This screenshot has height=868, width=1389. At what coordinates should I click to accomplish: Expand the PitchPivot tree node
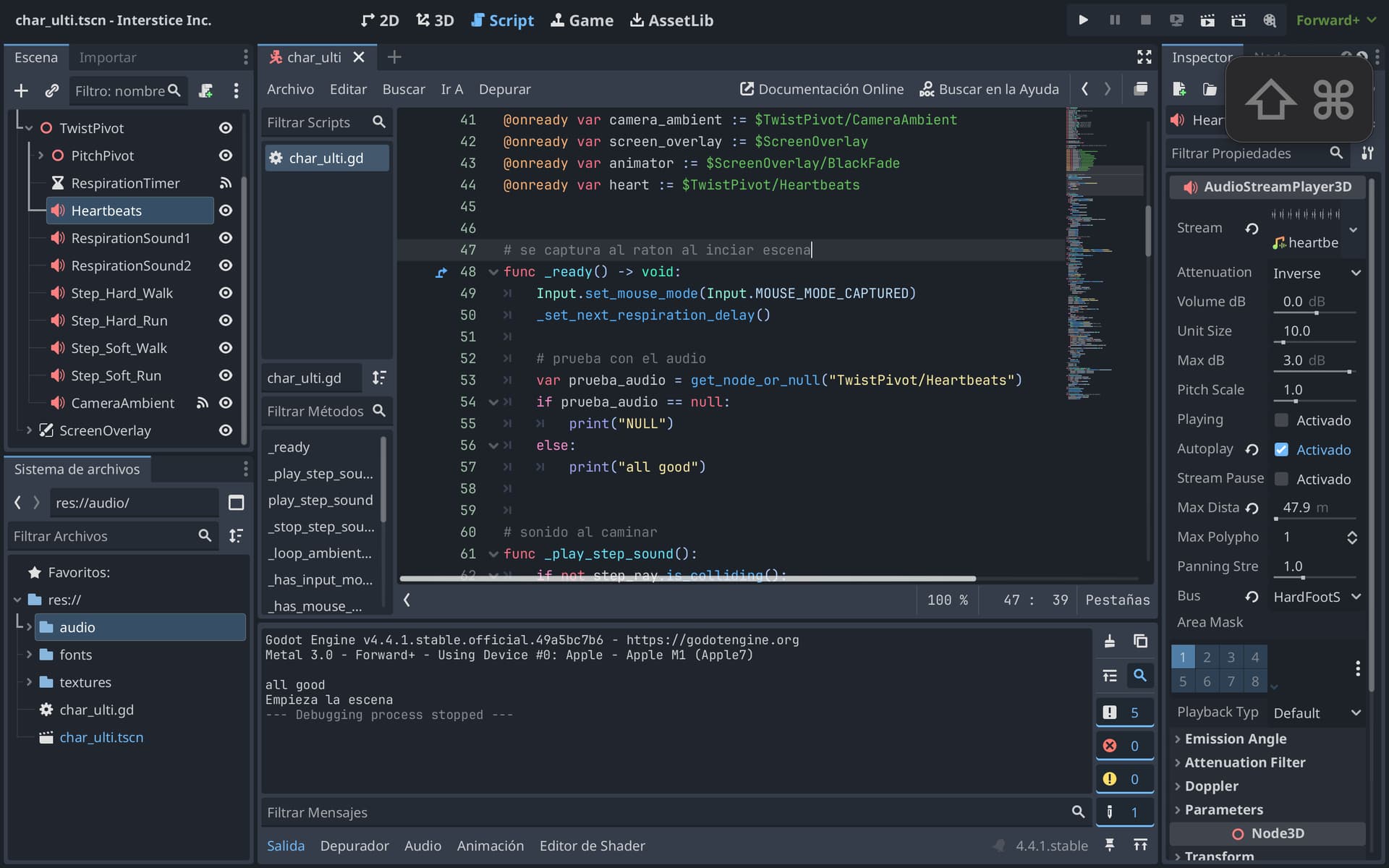41,156
